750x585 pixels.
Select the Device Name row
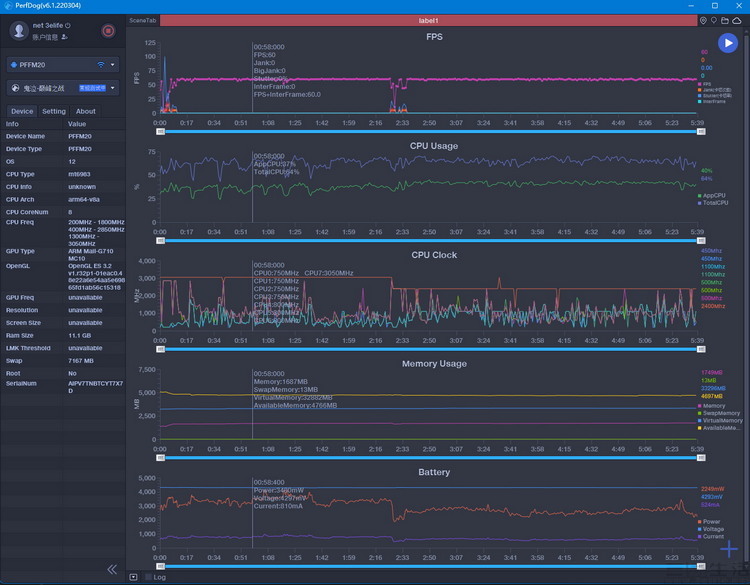(x=63, y=136)
